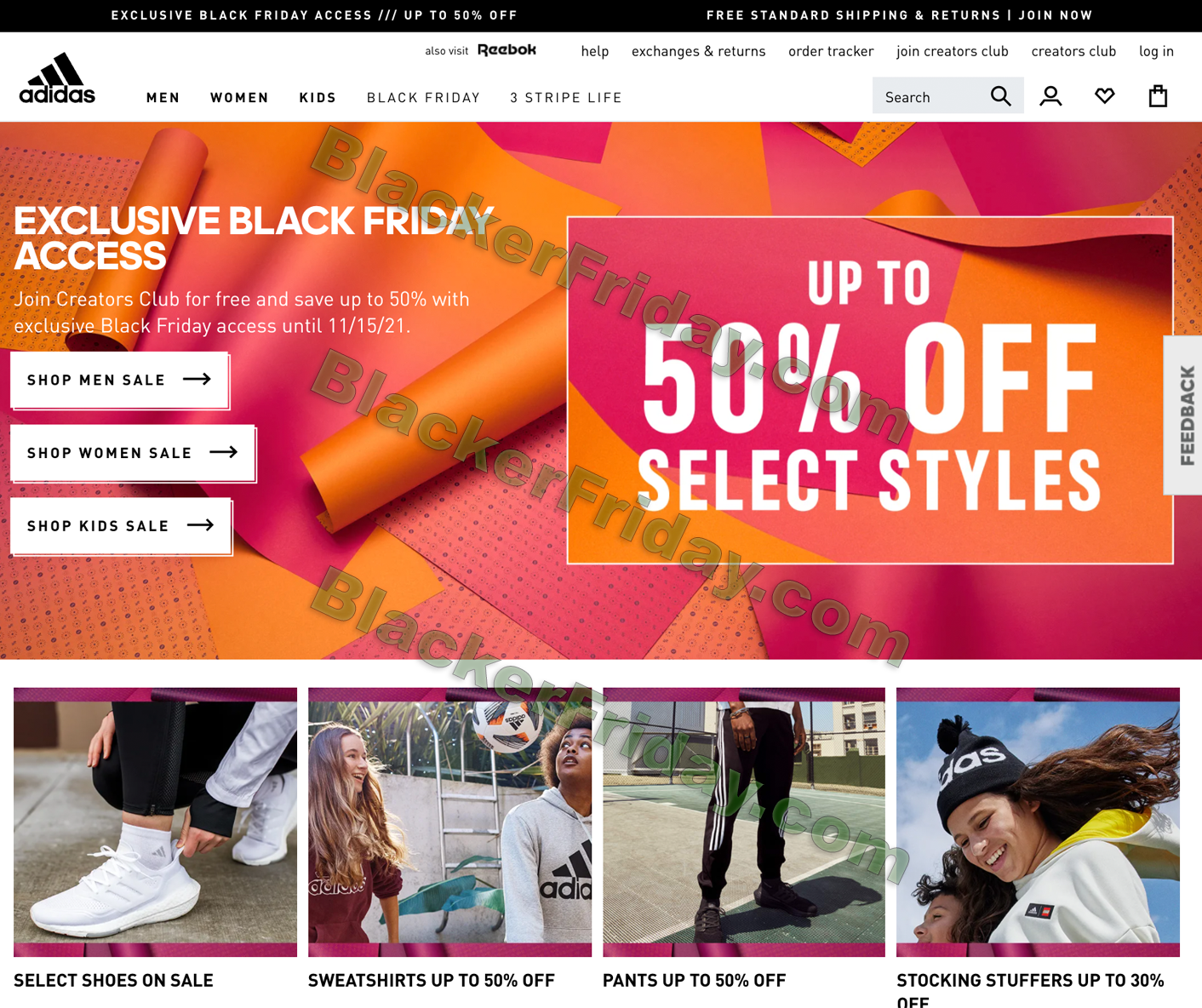Click the Shop Women Sale button
This screenshot has height=1008, width=1202.
click(x=132, y=453)
